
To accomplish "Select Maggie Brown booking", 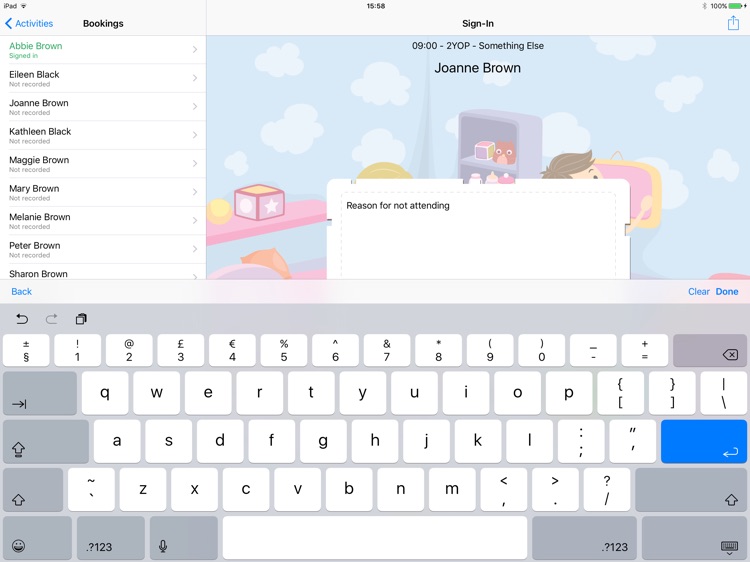I will pyautogui.click(x=103, y=164).
